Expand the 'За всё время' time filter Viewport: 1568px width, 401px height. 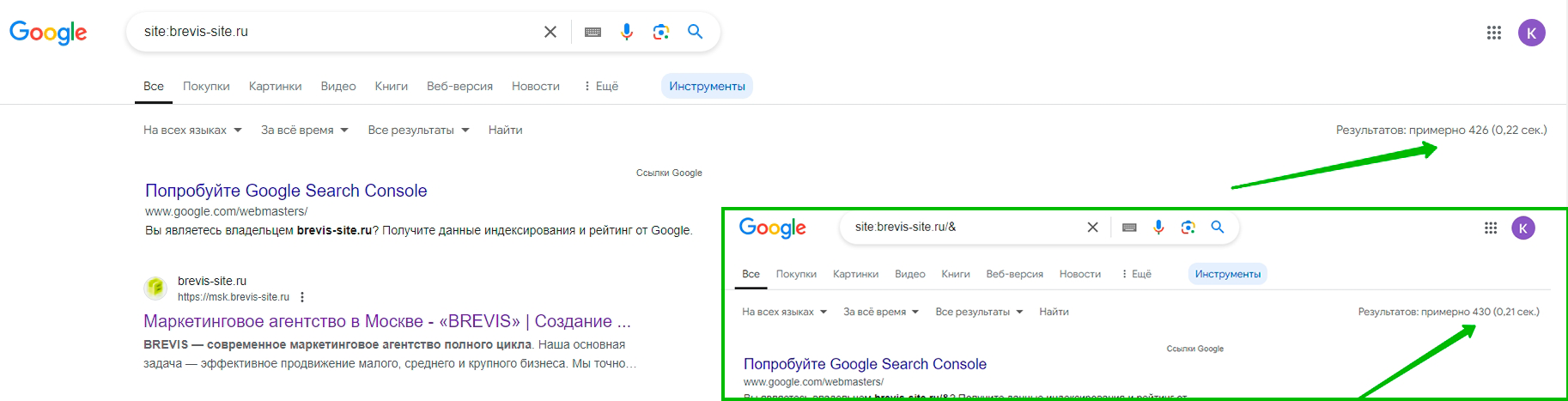[305, 131]
